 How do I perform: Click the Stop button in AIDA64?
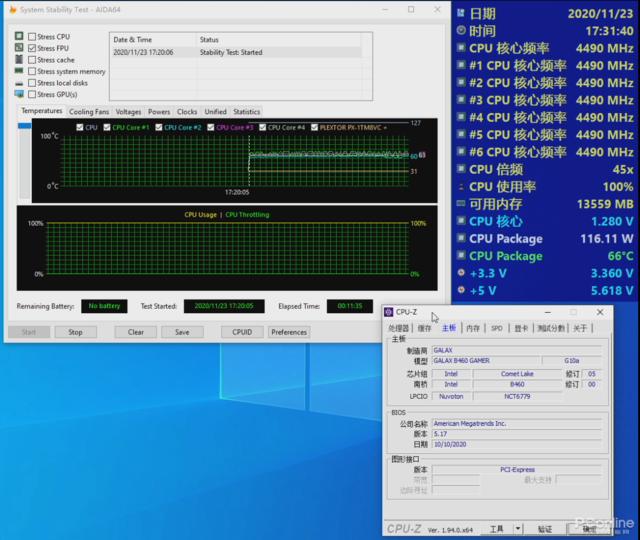tap(76, 332)
